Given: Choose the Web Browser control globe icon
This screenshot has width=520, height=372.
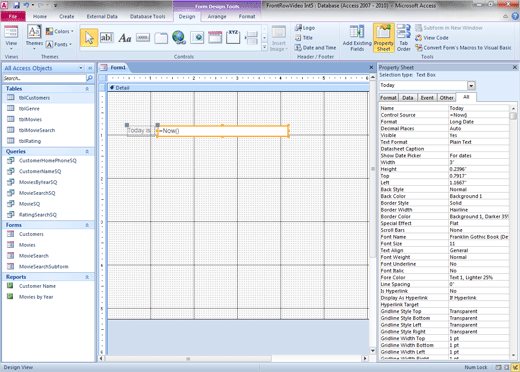Looking at the screenshot, I should (x=179, y=38).
